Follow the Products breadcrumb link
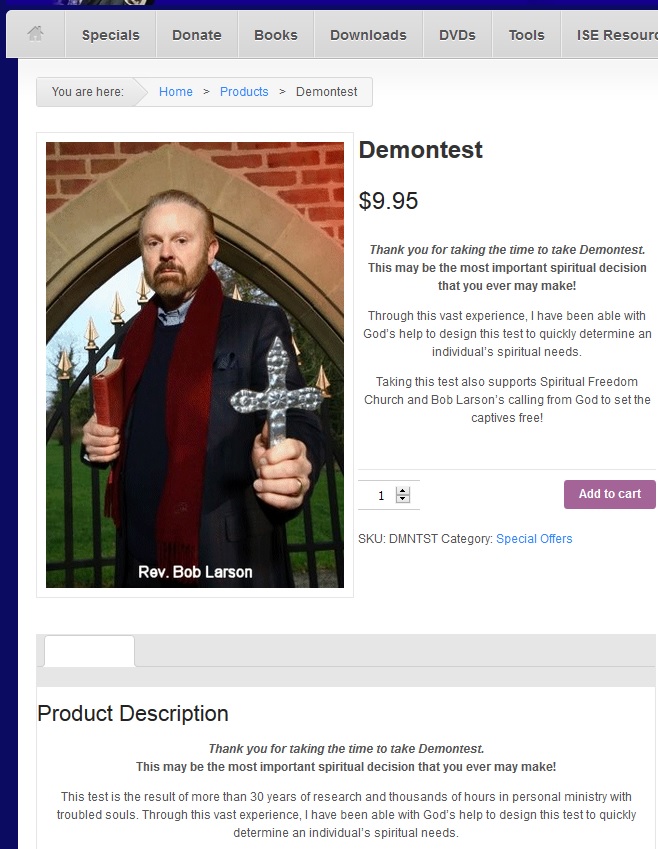The height and width of the screenshot is (849, 658). [244, 92]
